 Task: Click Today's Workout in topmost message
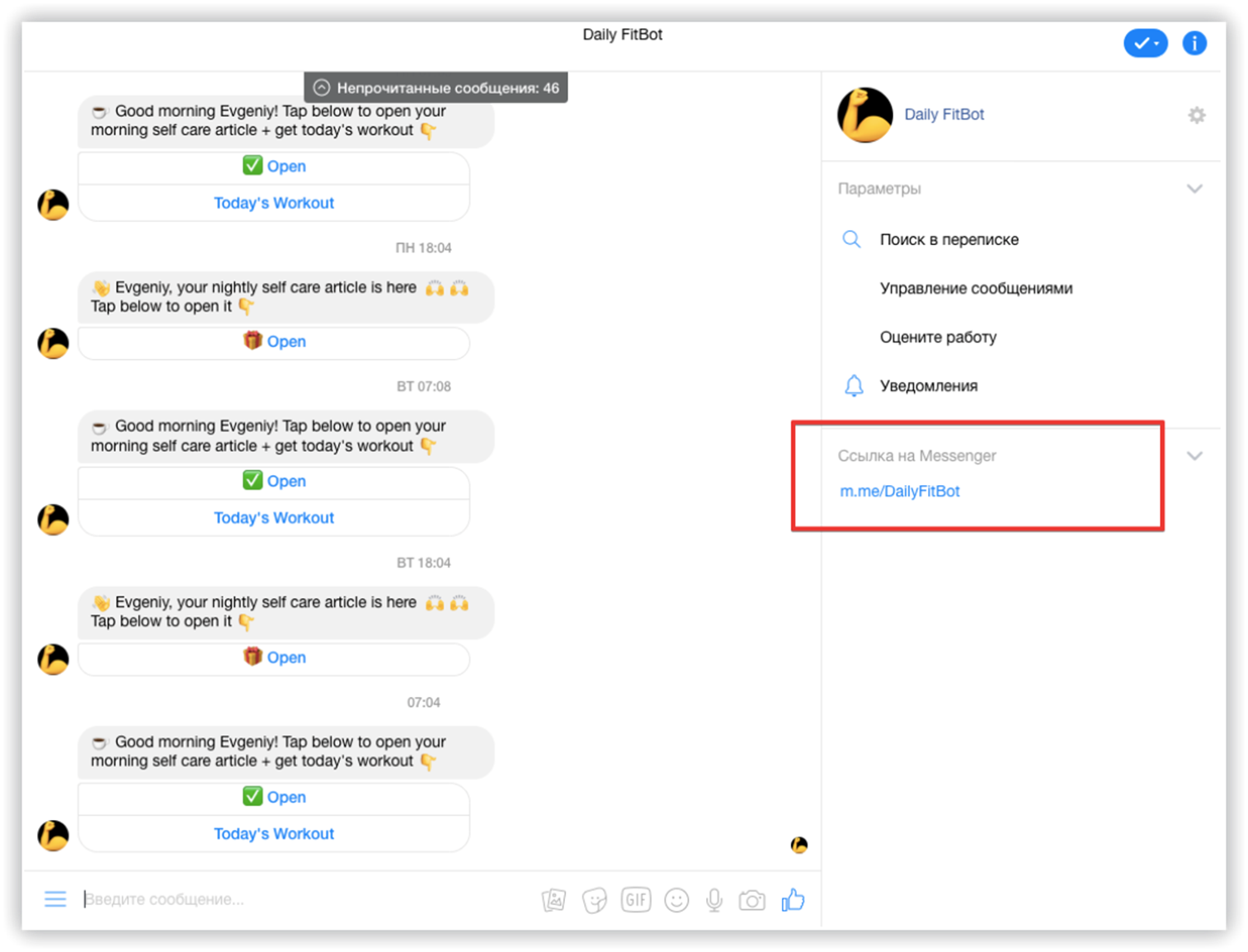tap(274, 203)
